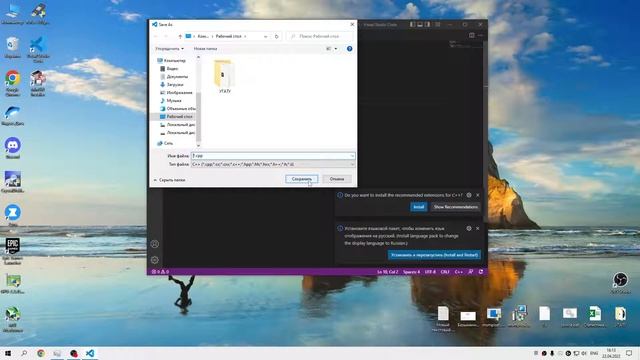Collapse folders with Скрыть папки
Viewport: 640px width, 360px height.
tap(169, 180)
